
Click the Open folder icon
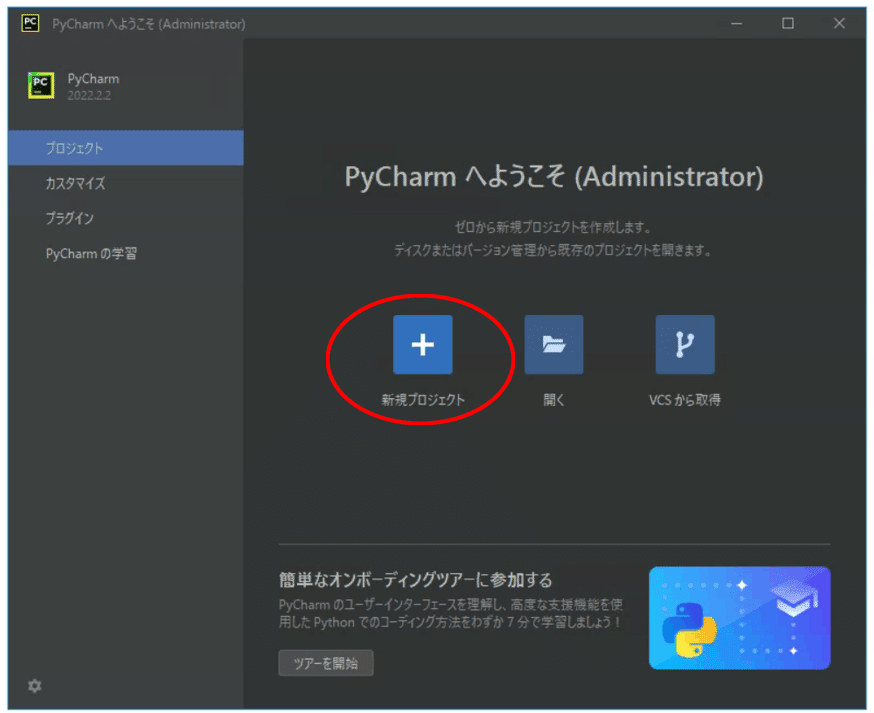553,345
